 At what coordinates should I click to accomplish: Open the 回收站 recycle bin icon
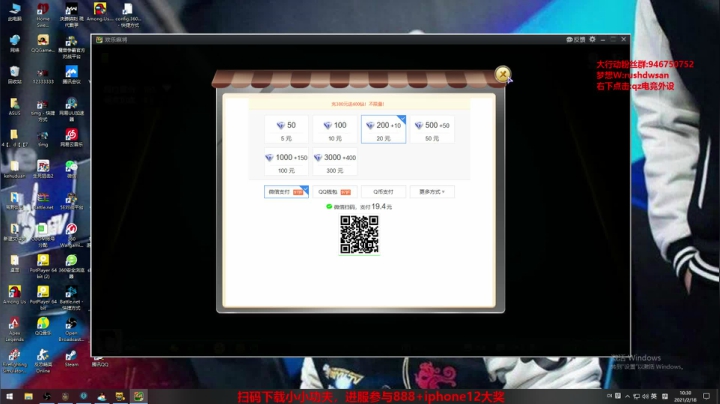14,75
